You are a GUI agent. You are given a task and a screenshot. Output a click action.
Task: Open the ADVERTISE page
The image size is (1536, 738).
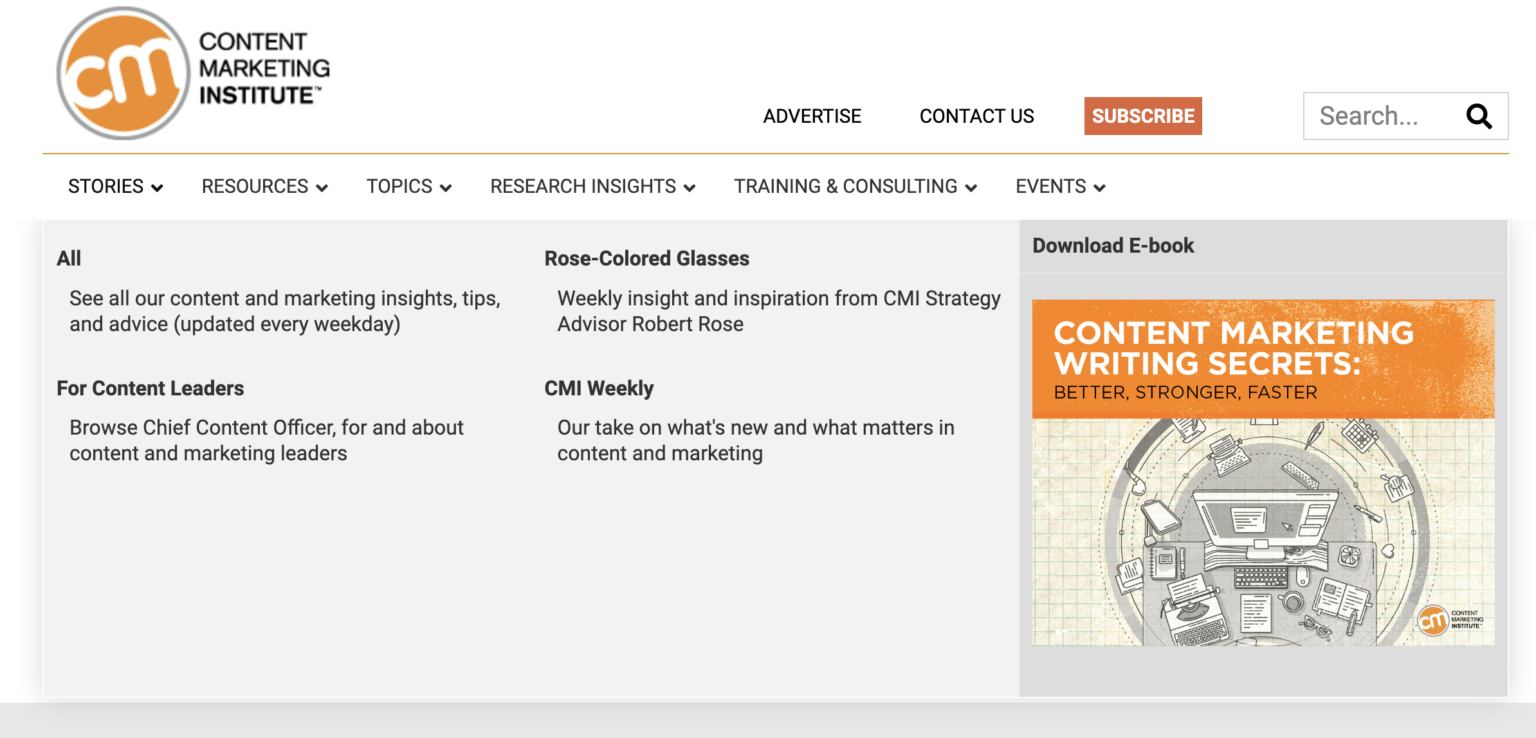click(812, 116)
